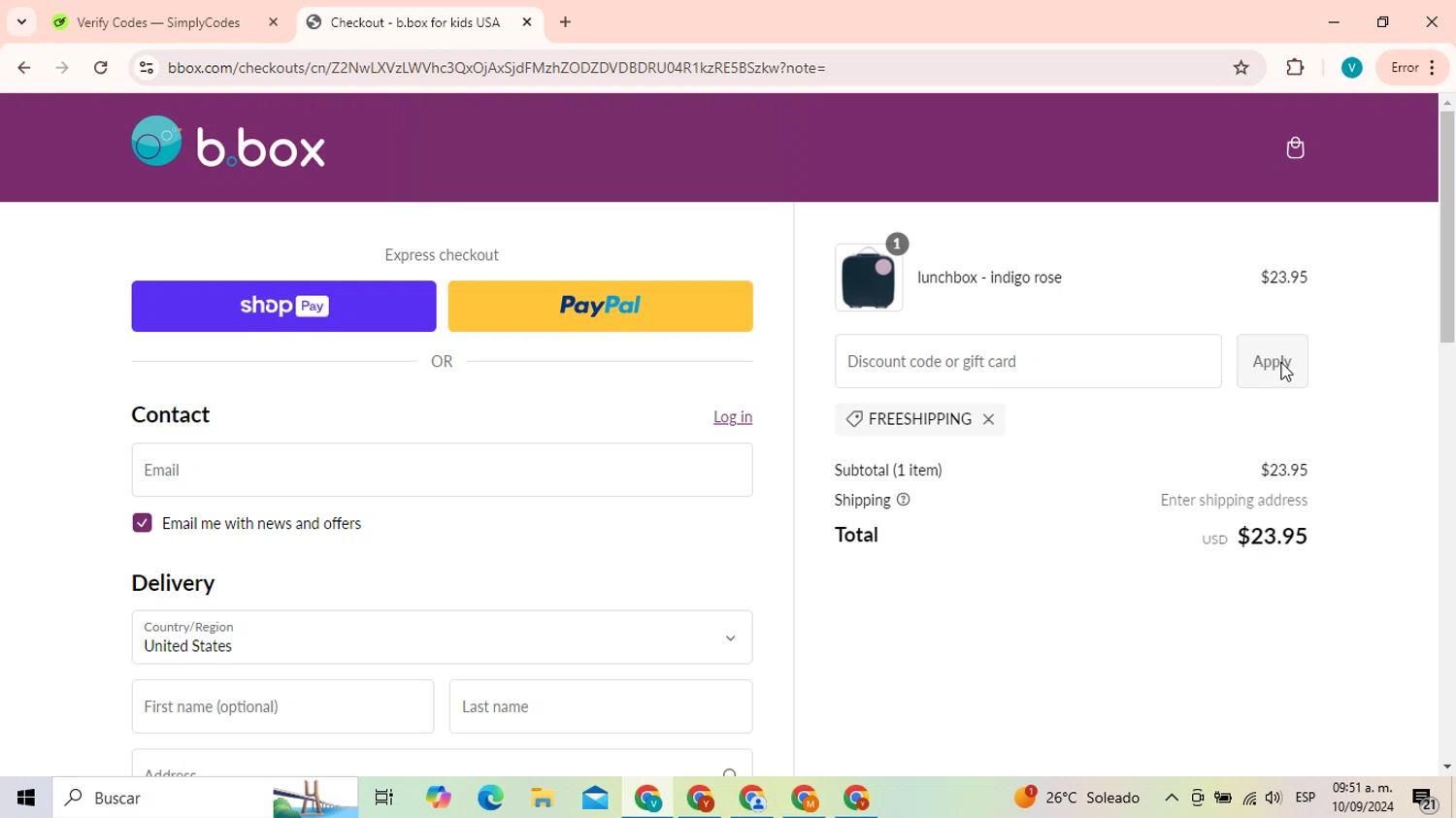Open the Chrome profile avatar V
This screenshot has width=1456, height=818.
[x=1351, y=68]
